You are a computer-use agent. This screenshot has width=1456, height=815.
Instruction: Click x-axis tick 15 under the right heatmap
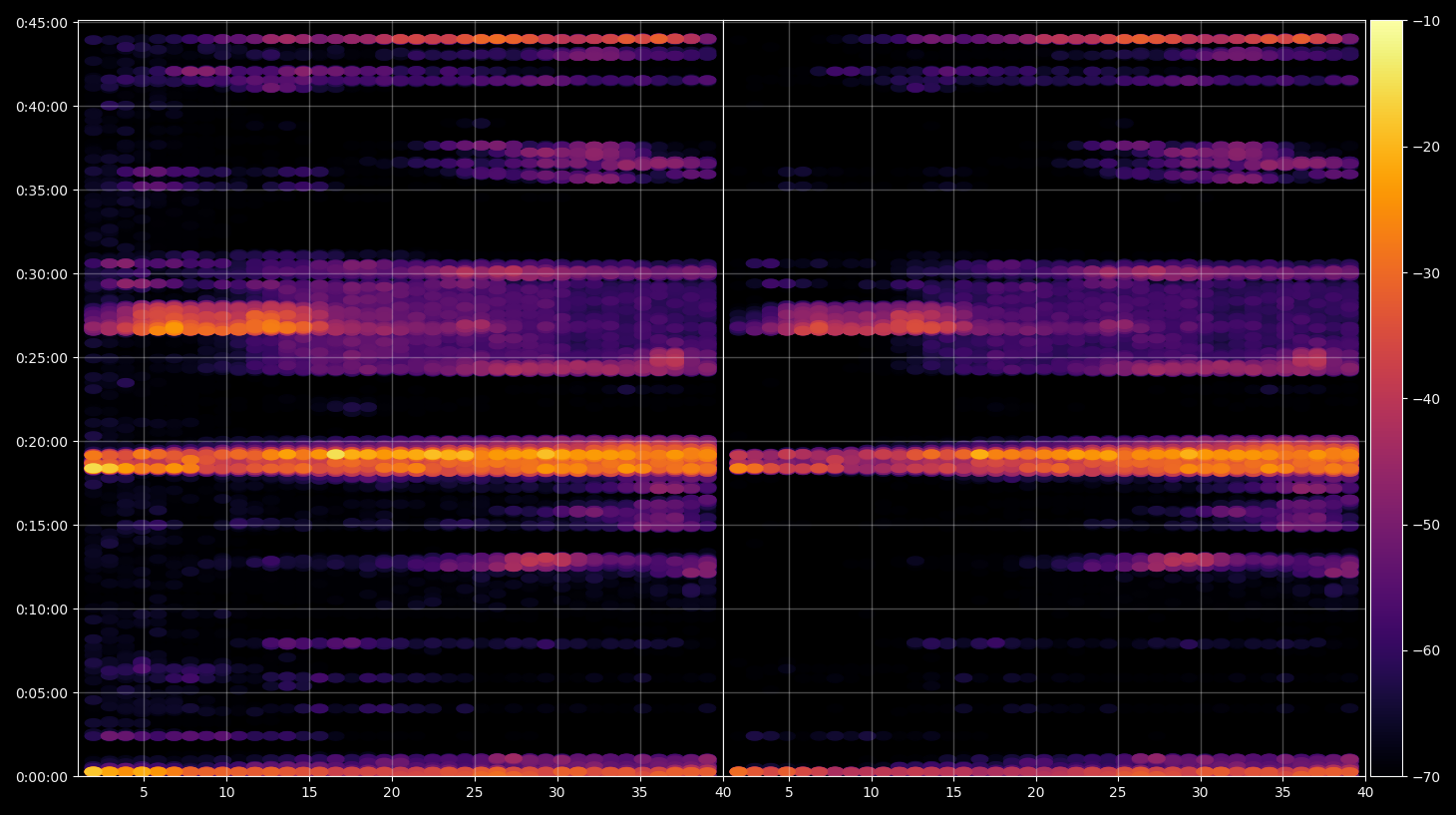pos(953,793)
